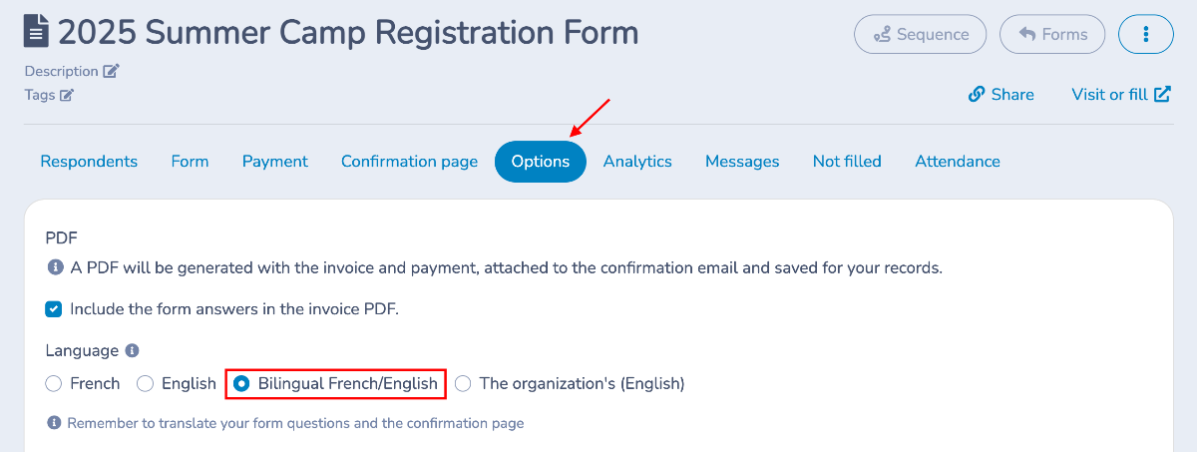Uncheck Include form answers in invoice PDF

[54, 309]
